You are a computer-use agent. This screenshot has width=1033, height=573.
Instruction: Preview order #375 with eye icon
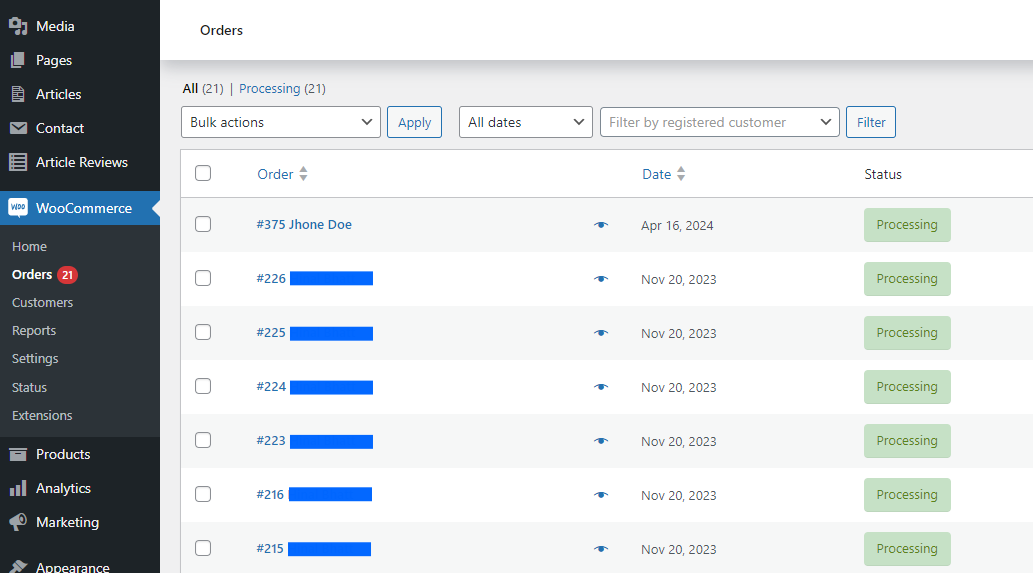pyautogui.click(x=600, y=225)
